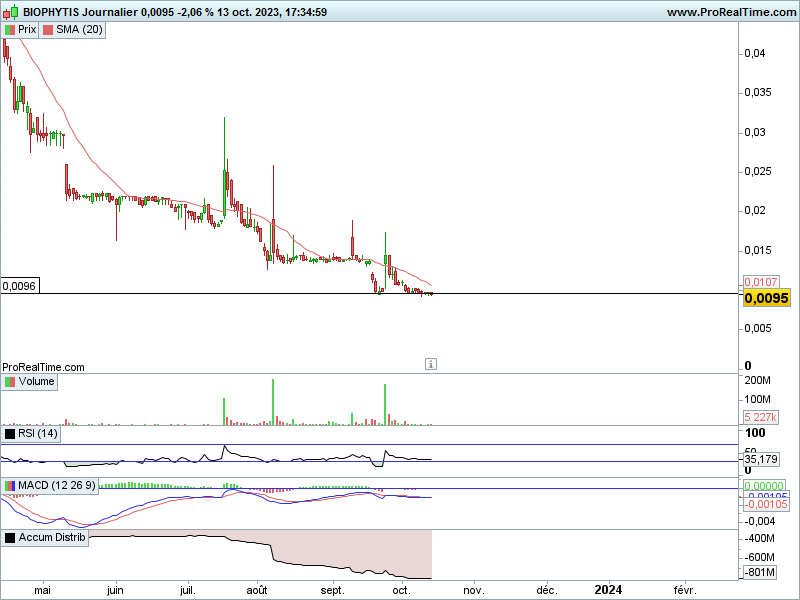Click the 0,04 price axis label
Image resolution: width=800 pixels, height=600 pixels.
click(x=755, y=53)
